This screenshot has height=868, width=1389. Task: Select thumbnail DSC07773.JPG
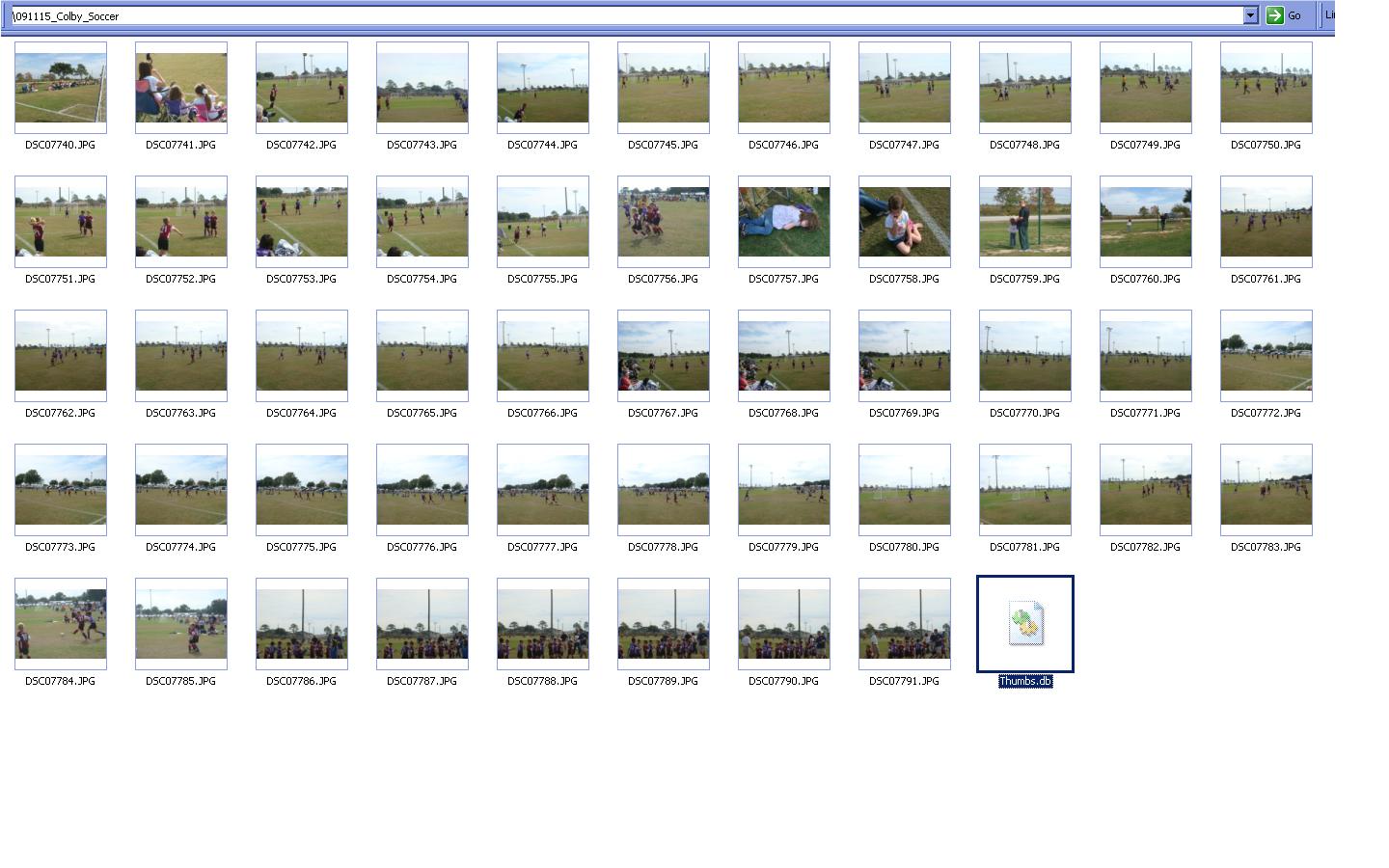point(61,490)
